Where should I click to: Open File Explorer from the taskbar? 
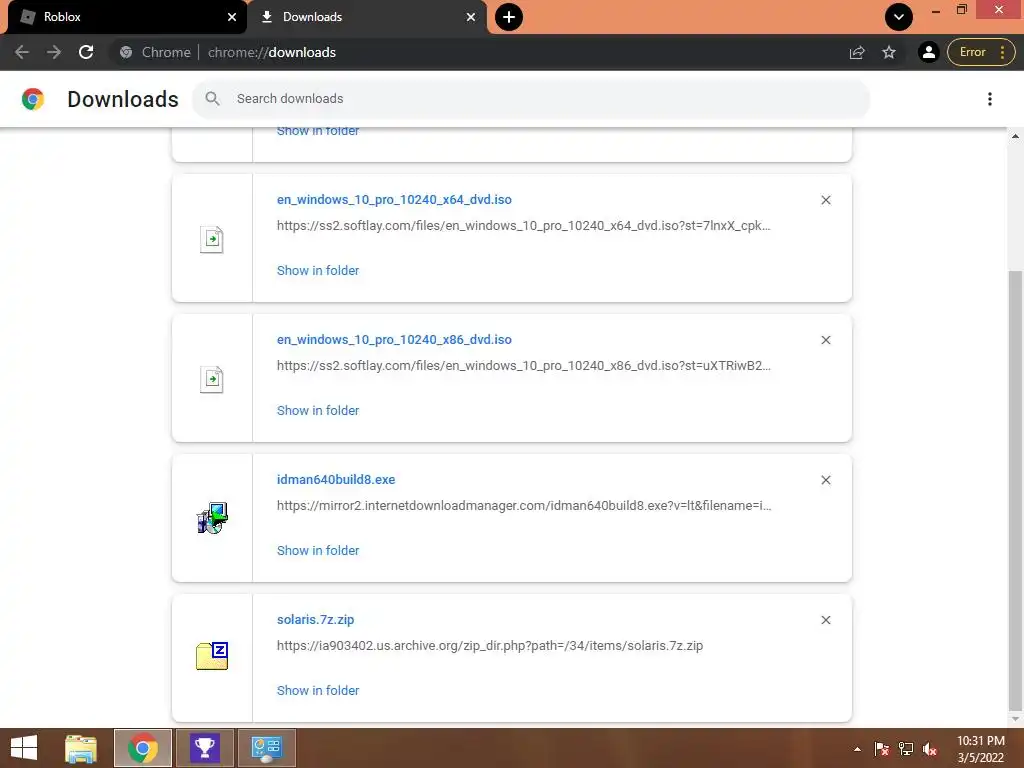[81, 748]
